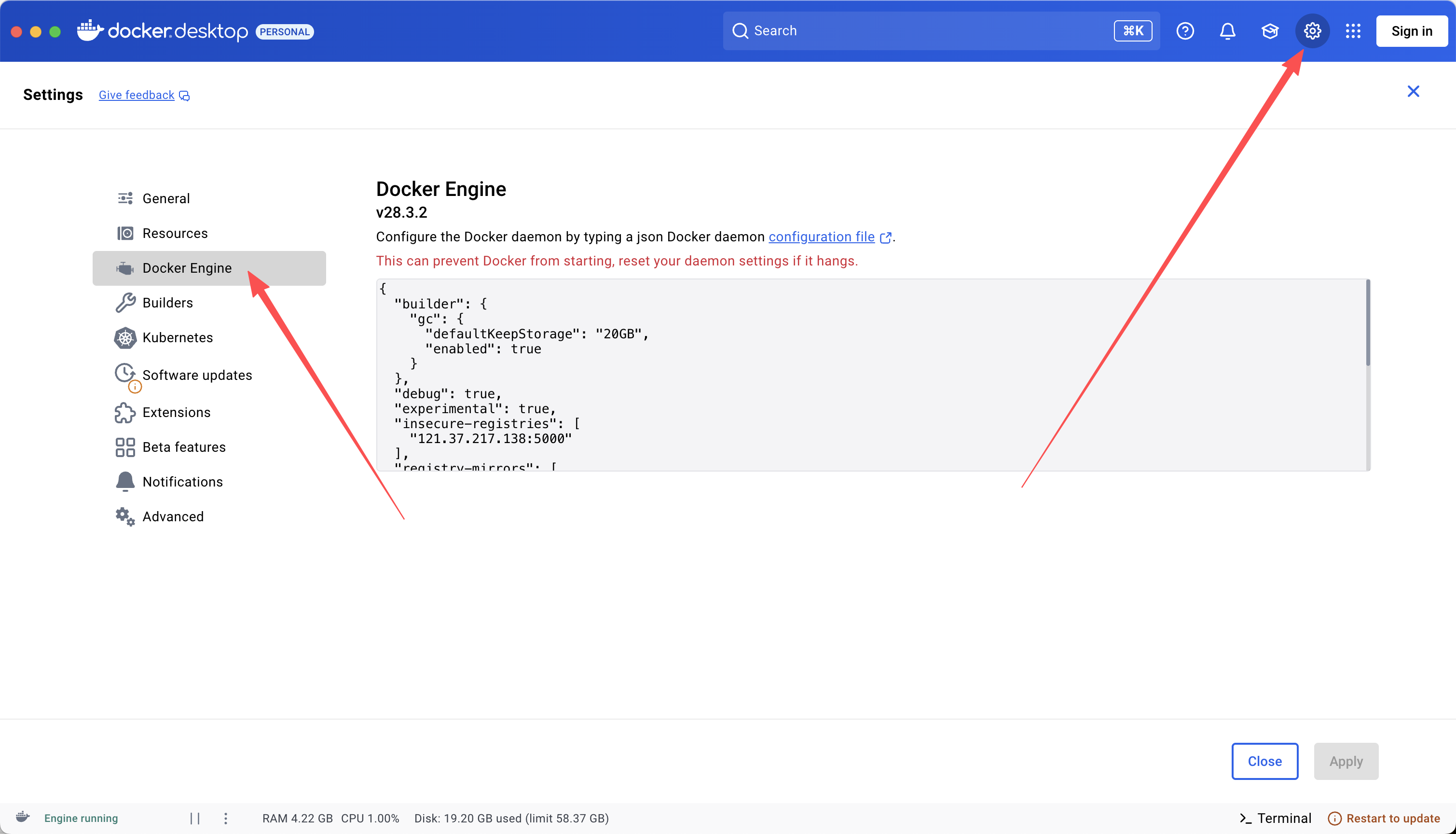Open Advanced settings gears icon
The height and width of the screenshot is (834, 1456).
125,516
